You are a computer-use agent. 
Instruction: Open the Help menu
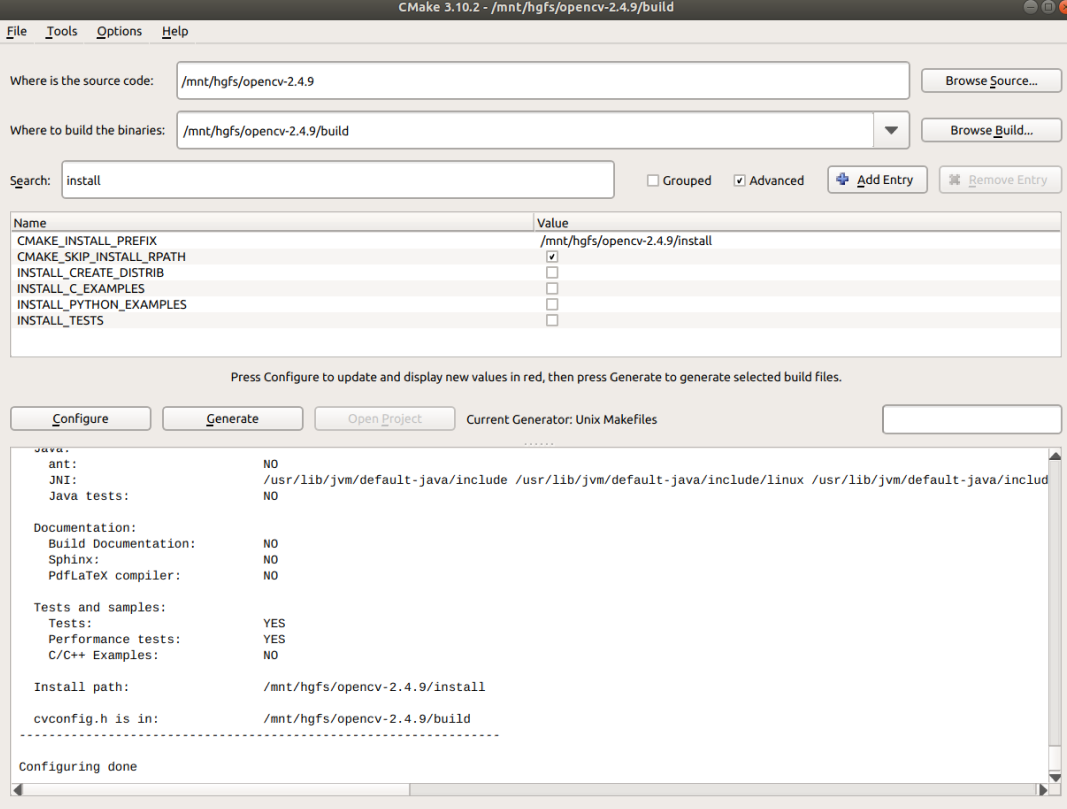[x=175, y=31]
